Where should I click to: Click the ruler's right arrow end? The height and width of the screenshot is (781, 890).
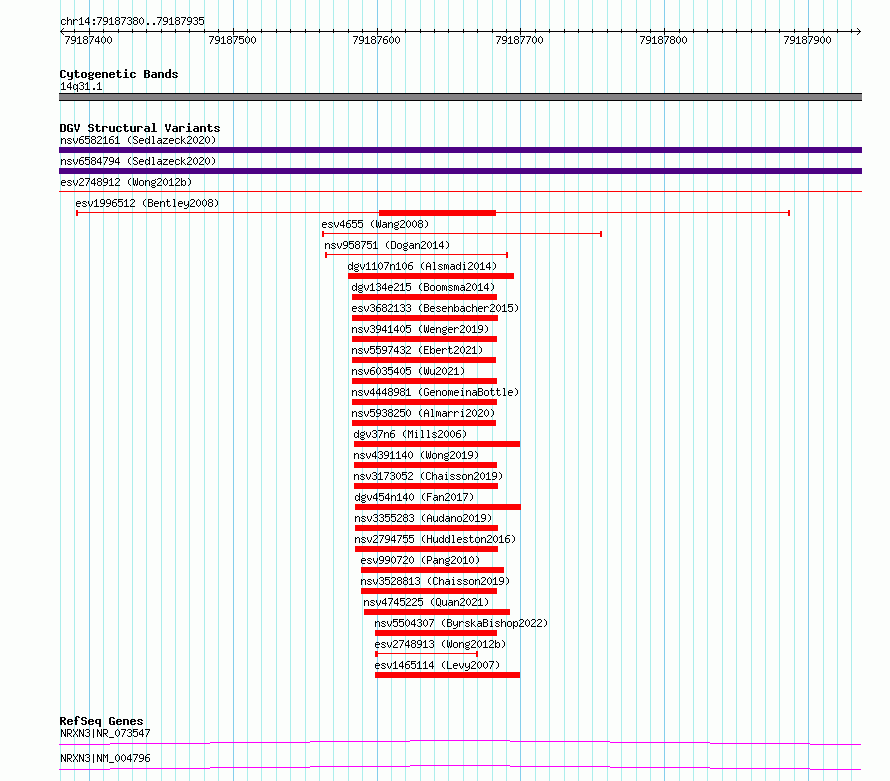point(858,32)
